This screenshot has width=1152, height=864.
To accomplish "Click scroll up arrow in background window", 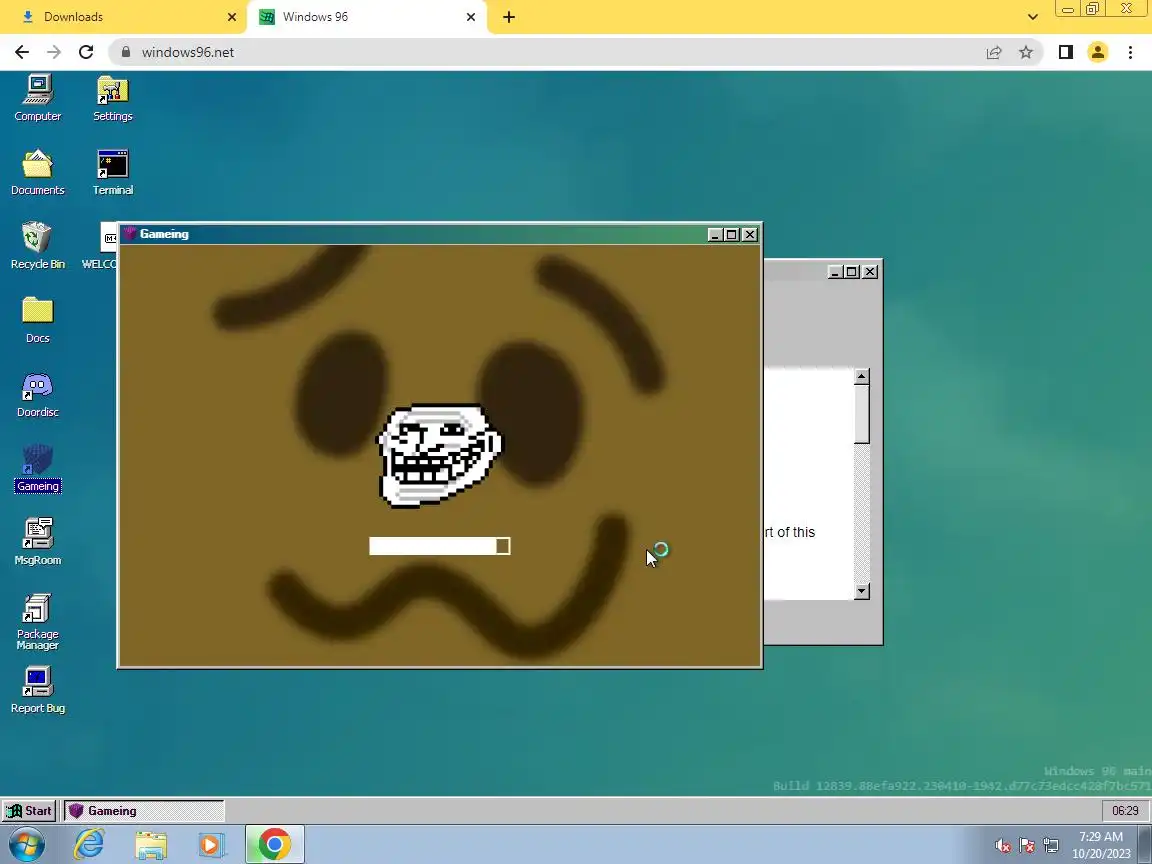I will coord(862,377).
